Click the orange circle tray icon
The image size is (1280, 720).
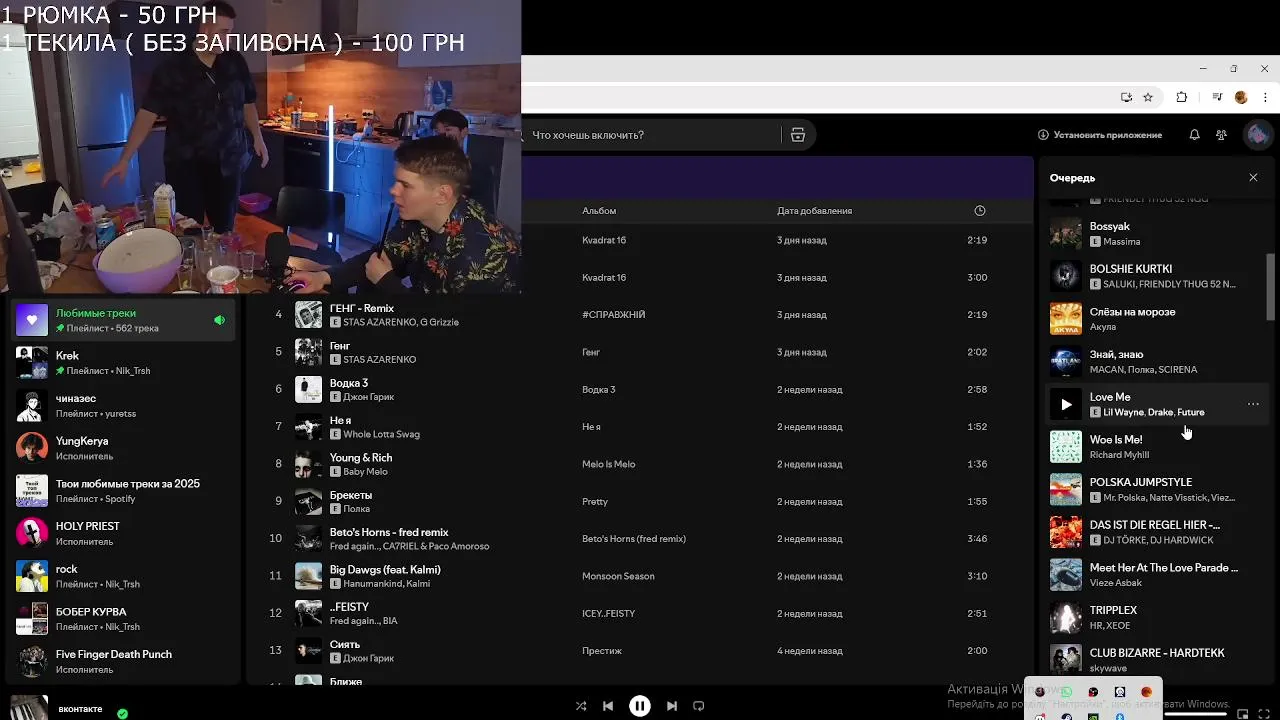click(x=1146, y=692)
